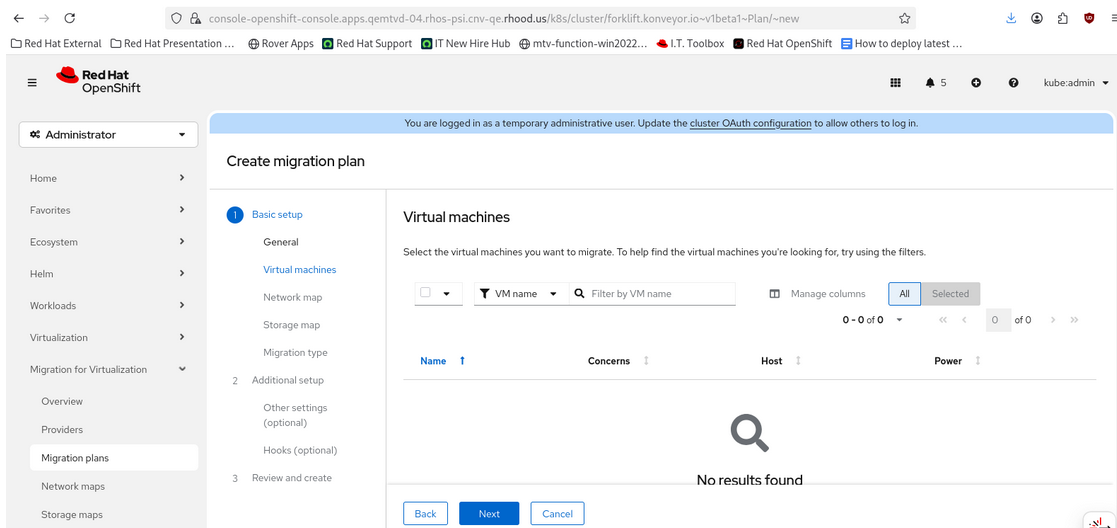Open the Red Hat Support bookmark
Image resolution: width=1117 pixels, height=528 pixels.
point(367,43)
